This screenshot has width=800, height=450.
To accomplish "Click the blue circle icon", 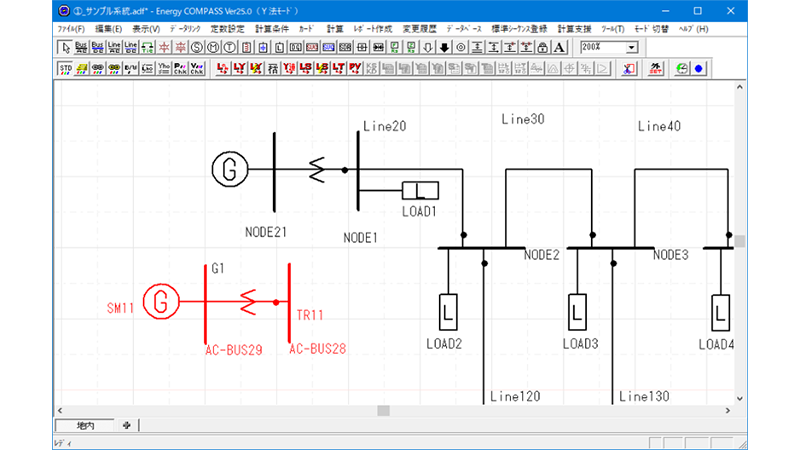I will point(700,69).
